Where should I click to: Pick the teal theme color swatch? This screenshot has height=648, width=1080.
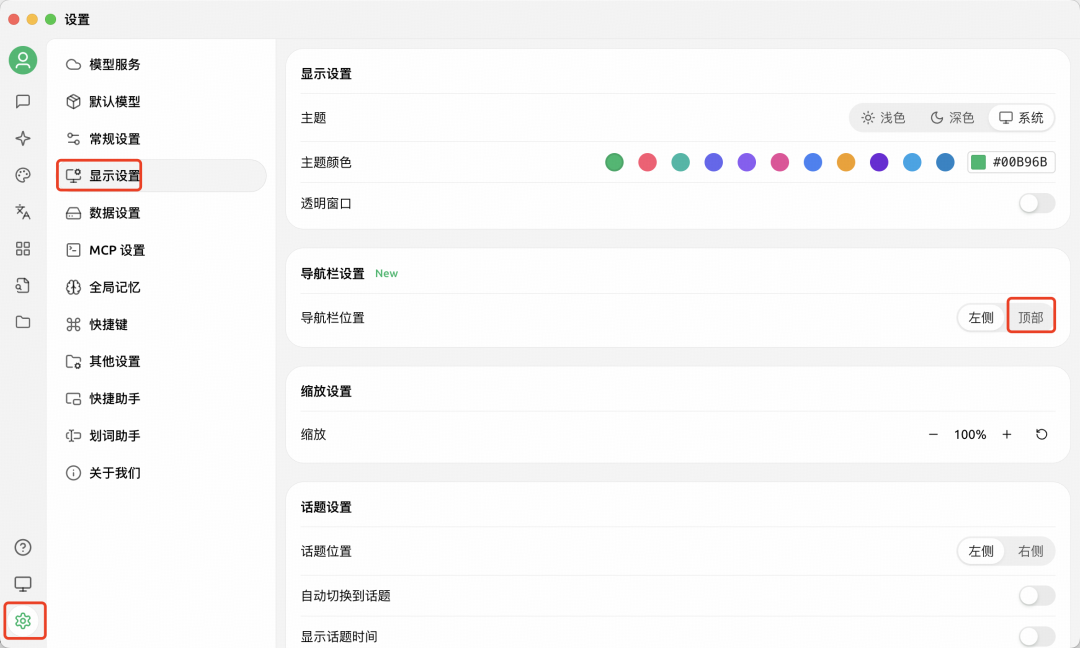681,162
